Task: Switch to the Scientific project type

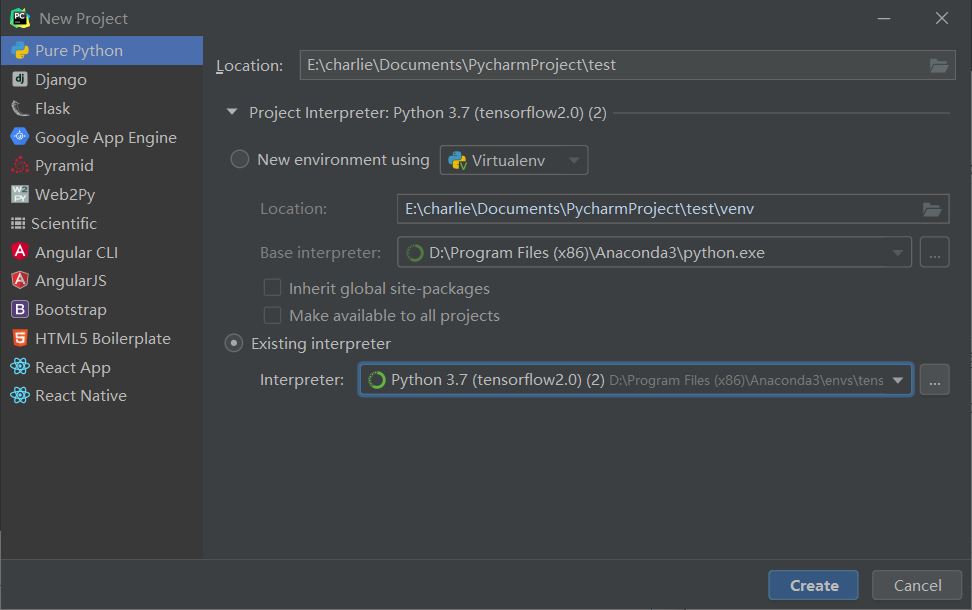Action: (17, 223)
